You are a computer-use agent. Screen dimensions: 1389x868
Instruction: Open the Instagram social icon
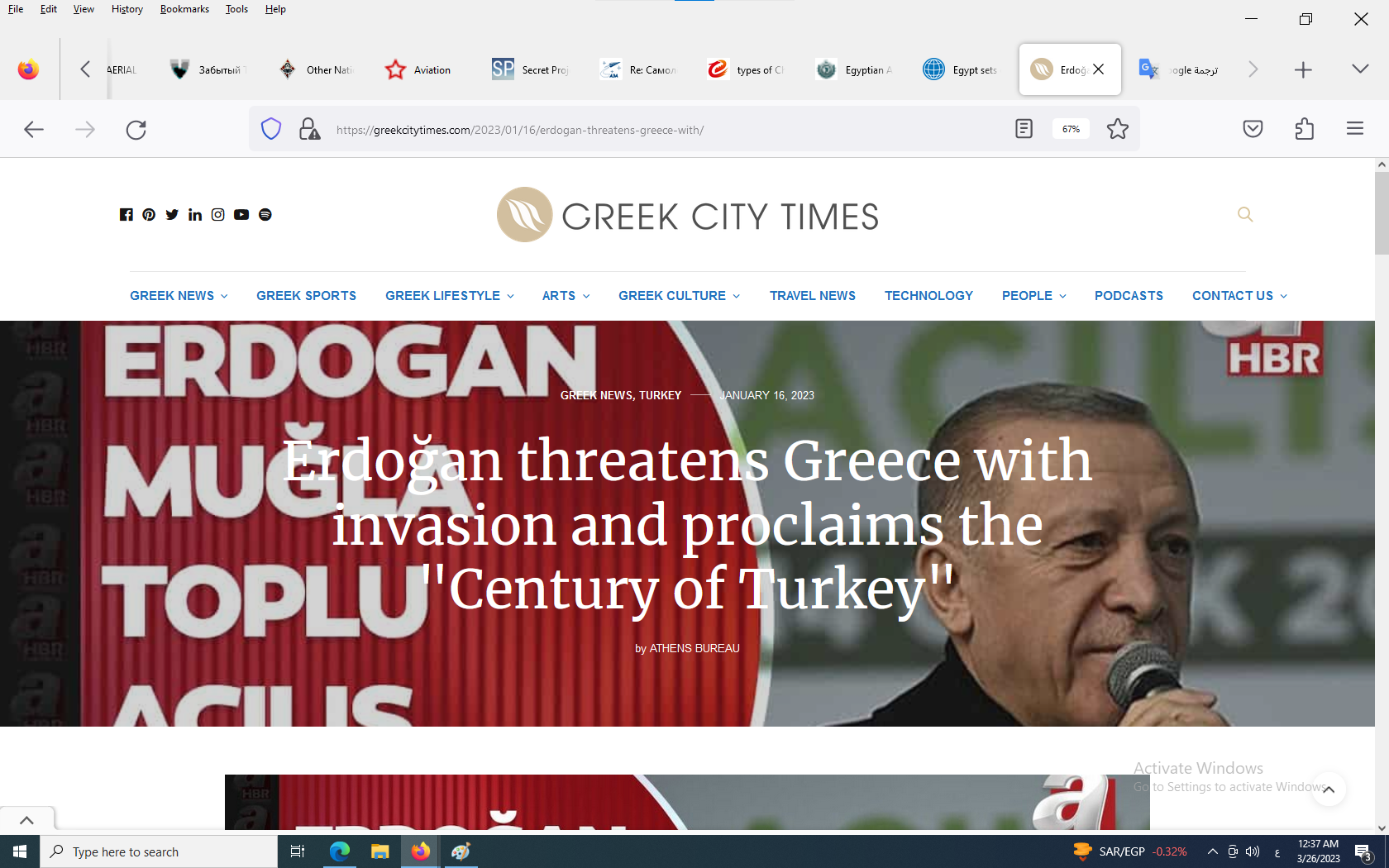[218, 215]
